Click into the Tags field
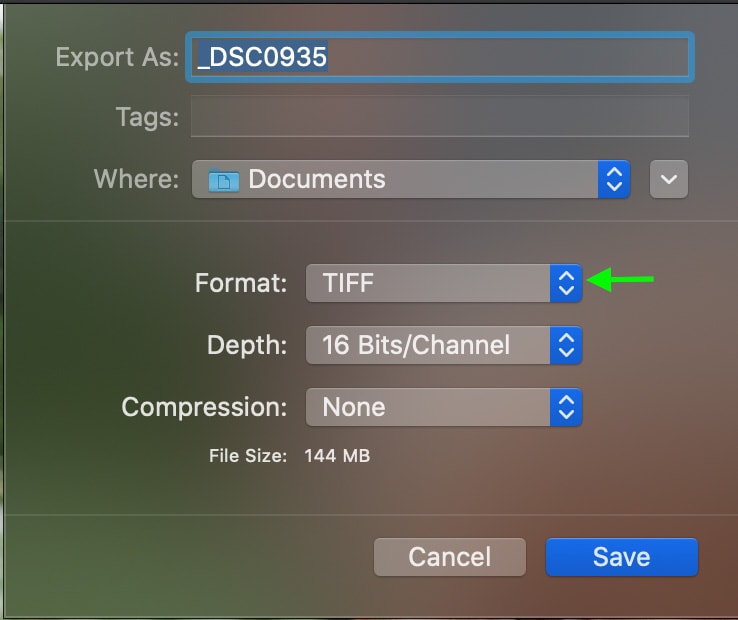This screenshot has height=620, width=738. pos(440,116)
